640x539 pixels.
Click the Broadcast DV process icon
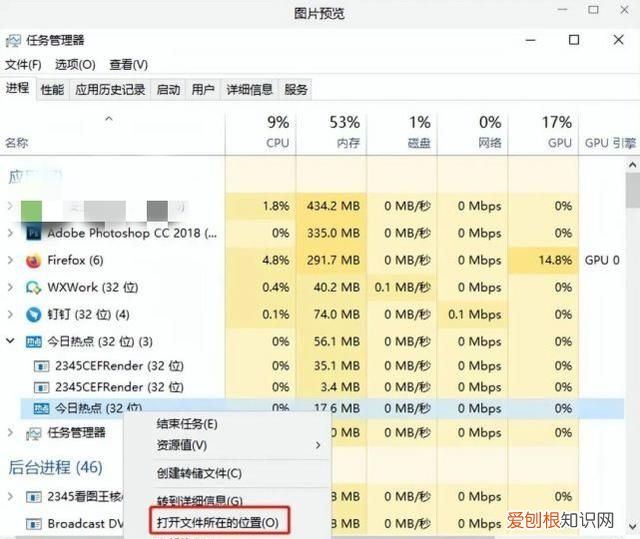coord(33,523)
